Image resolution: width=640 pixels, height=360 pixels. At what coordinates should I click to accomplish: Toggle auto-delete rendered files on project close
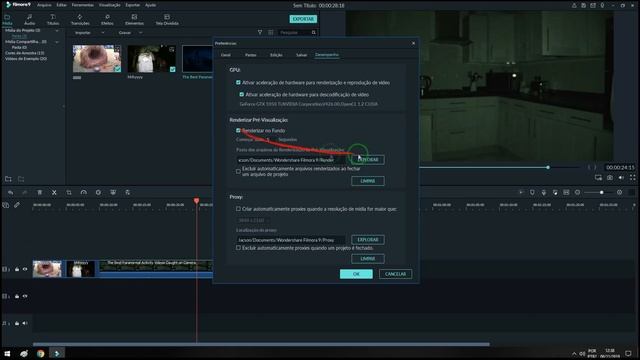point(238,171)
